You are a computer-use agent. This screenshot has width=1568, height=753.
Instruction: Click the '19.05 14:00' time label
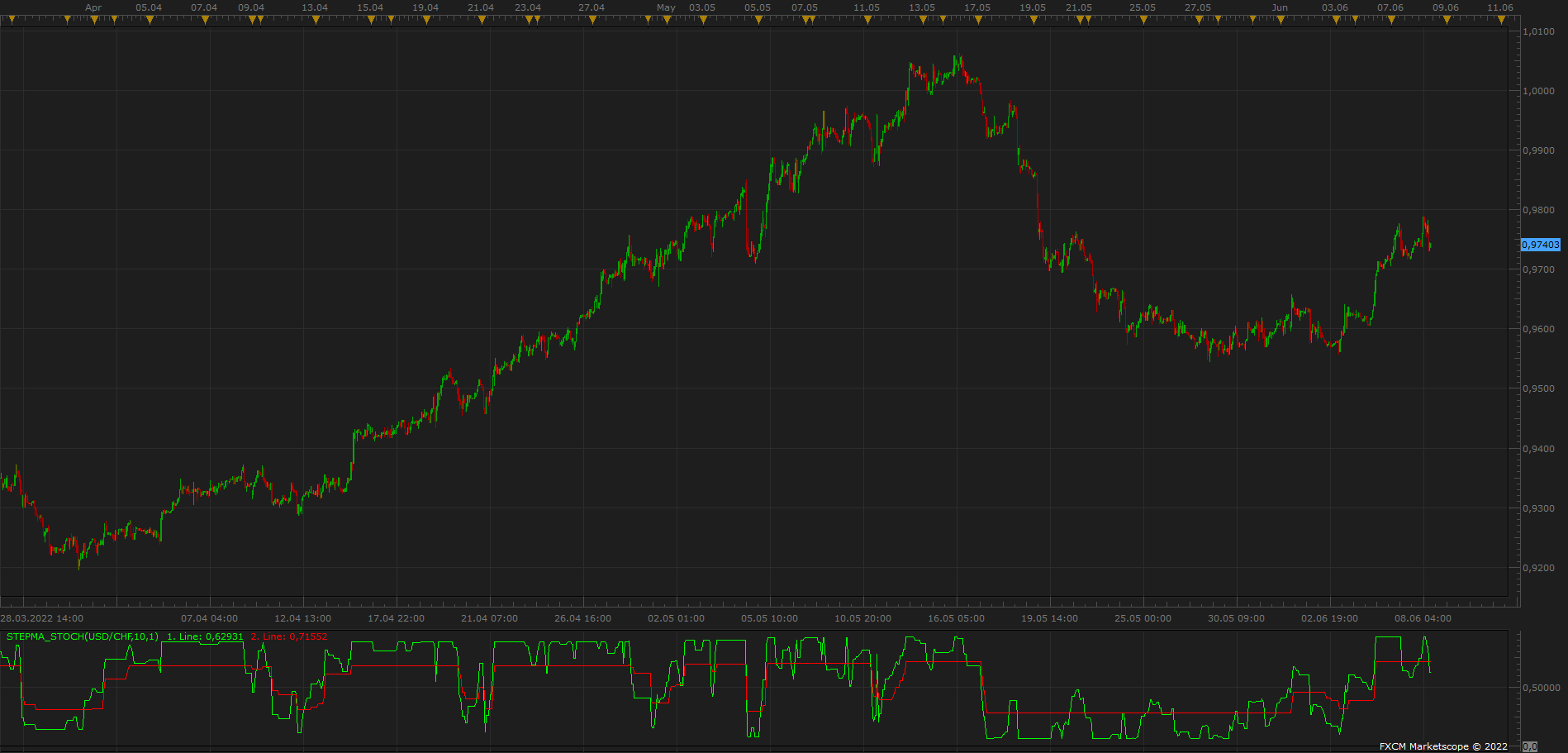click(x=1050, y=618)
